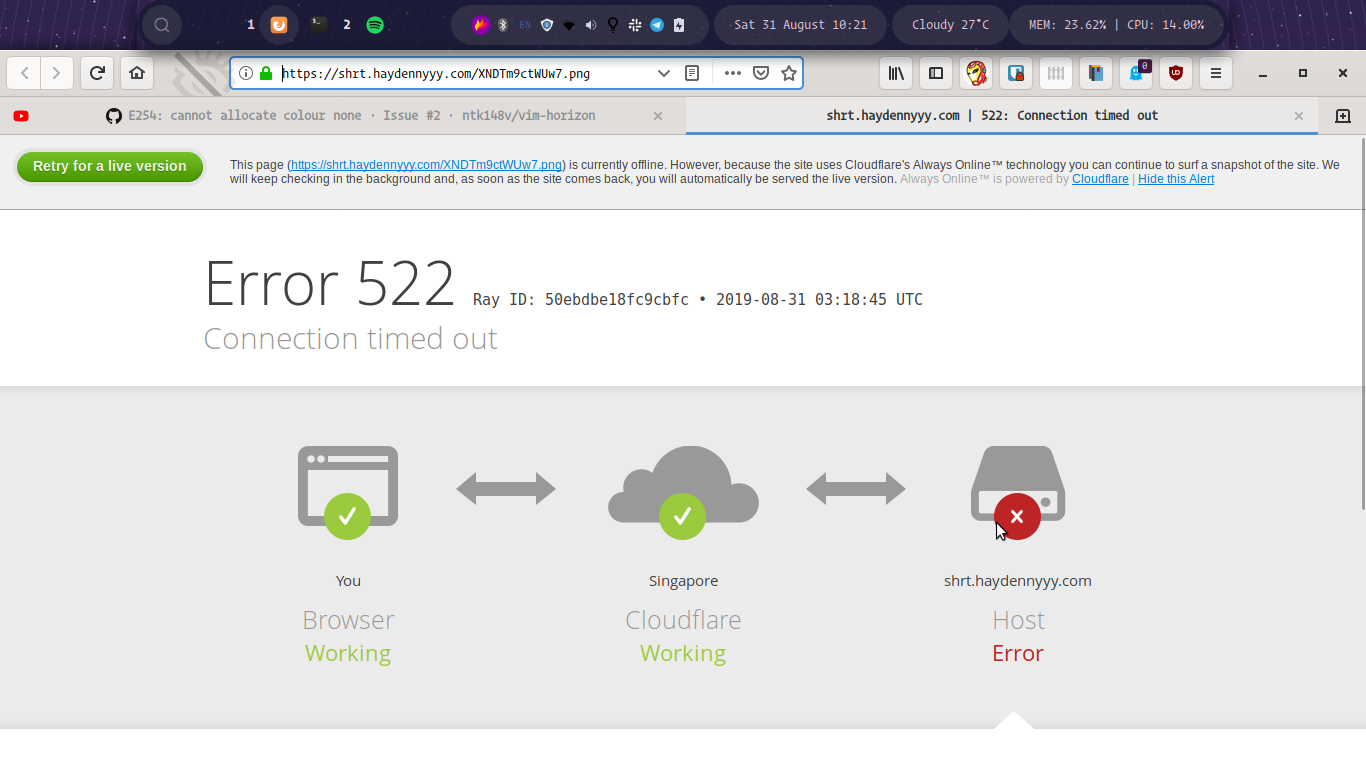Toggle reader view in address bar
The width and height of the screenshot is (1366, 768).
(692, 73)
